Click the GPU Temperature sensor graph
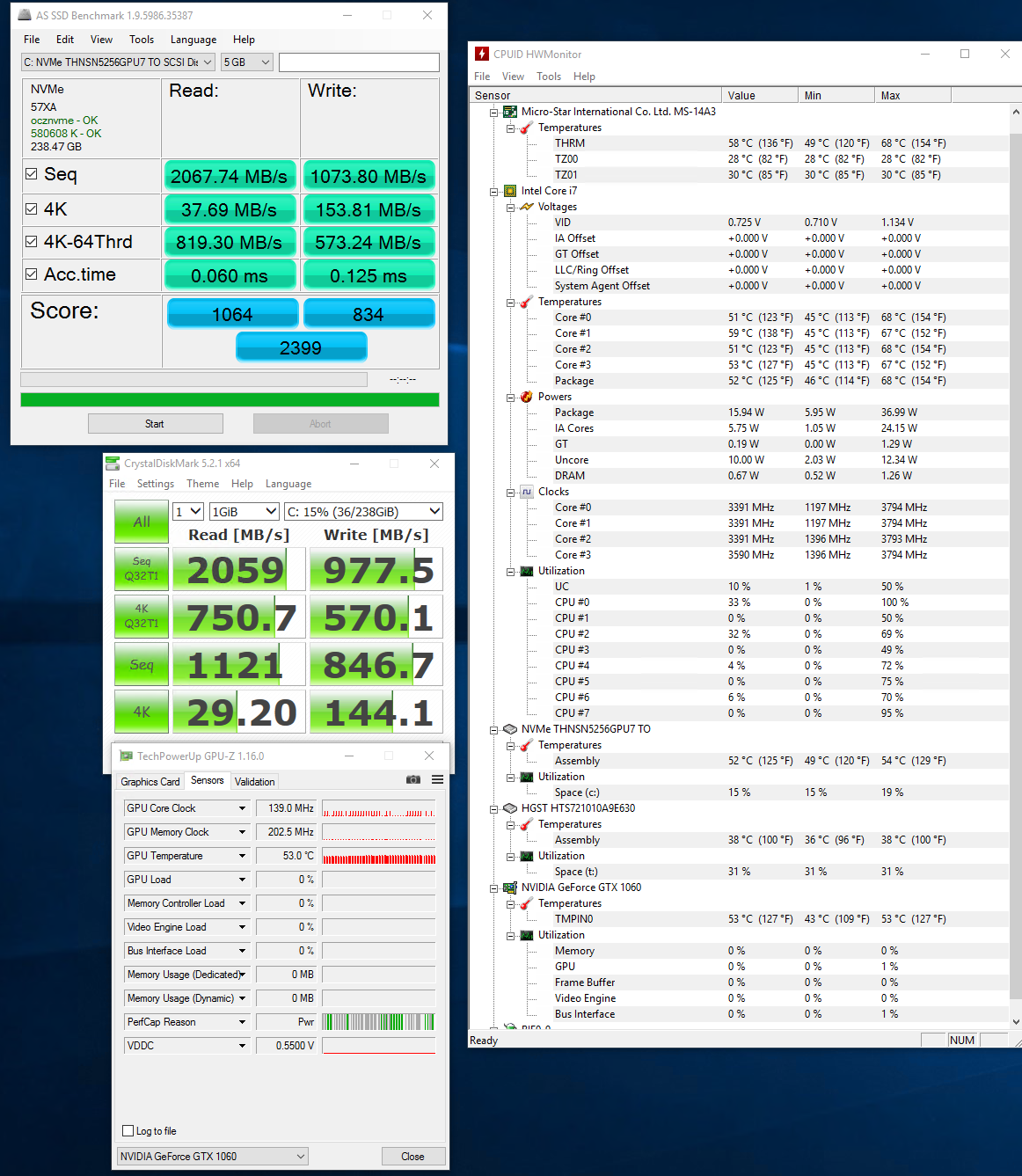 (x=378, y=856)
